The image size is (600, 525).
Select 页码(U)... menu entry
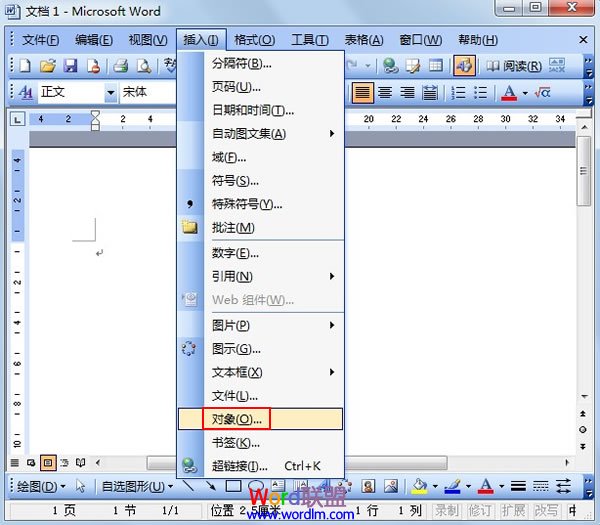point(260,87)
